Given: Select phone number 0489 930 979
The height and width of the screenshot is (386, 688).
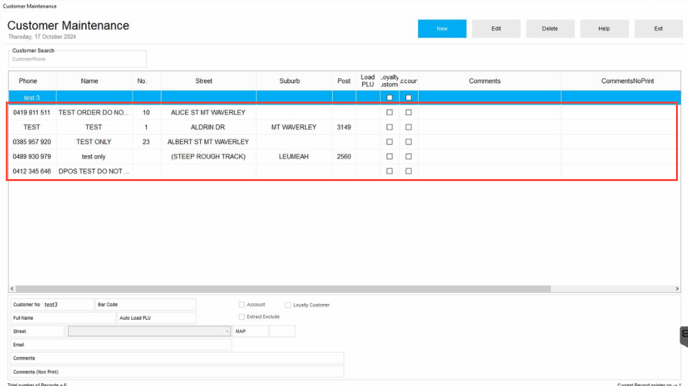Looking at the screenshot, I should pyautogui.click(x=32, y=157).
